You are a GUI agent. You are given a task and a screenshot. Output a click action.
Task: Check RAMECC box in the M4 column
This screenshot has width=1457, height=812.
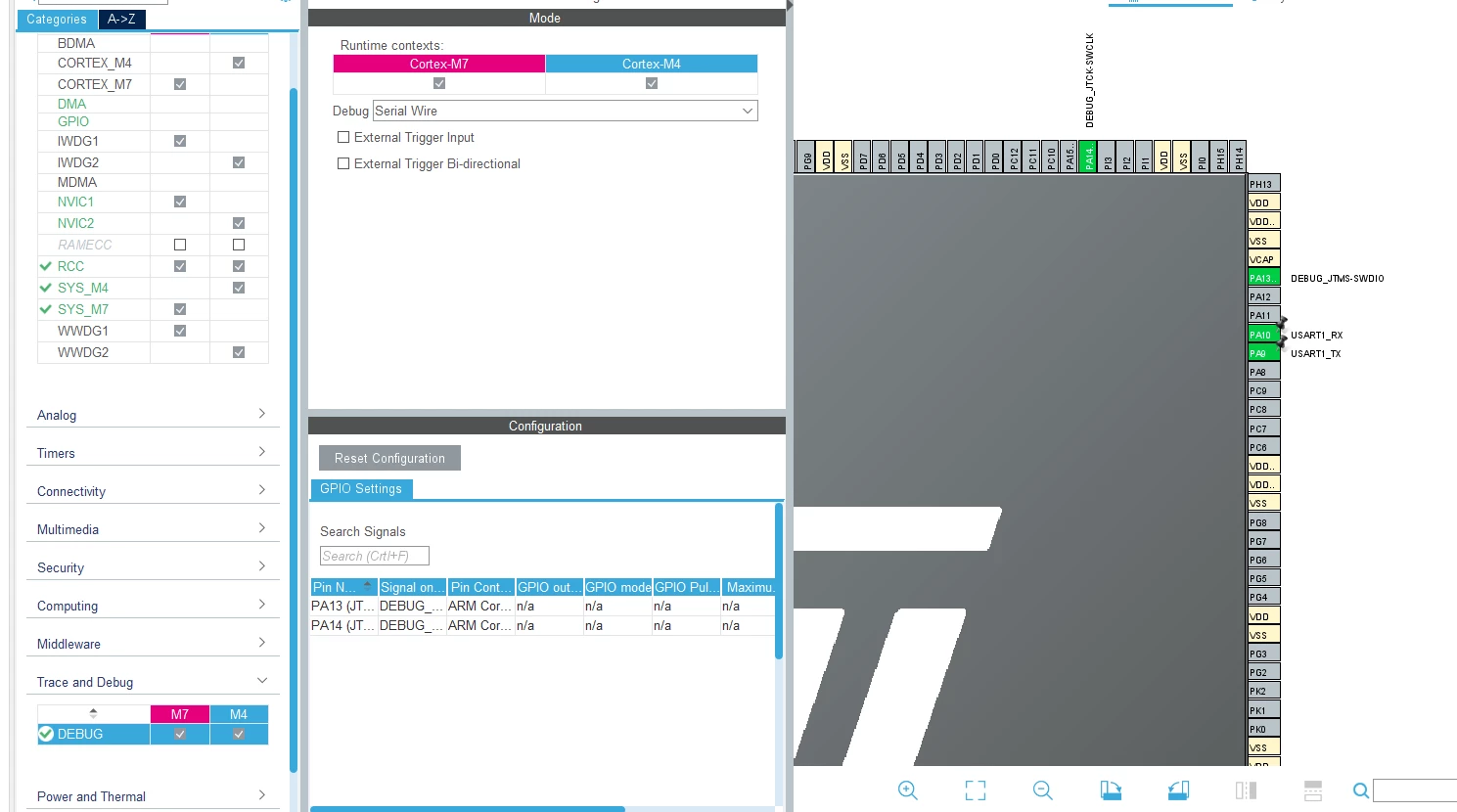(239, 245)
